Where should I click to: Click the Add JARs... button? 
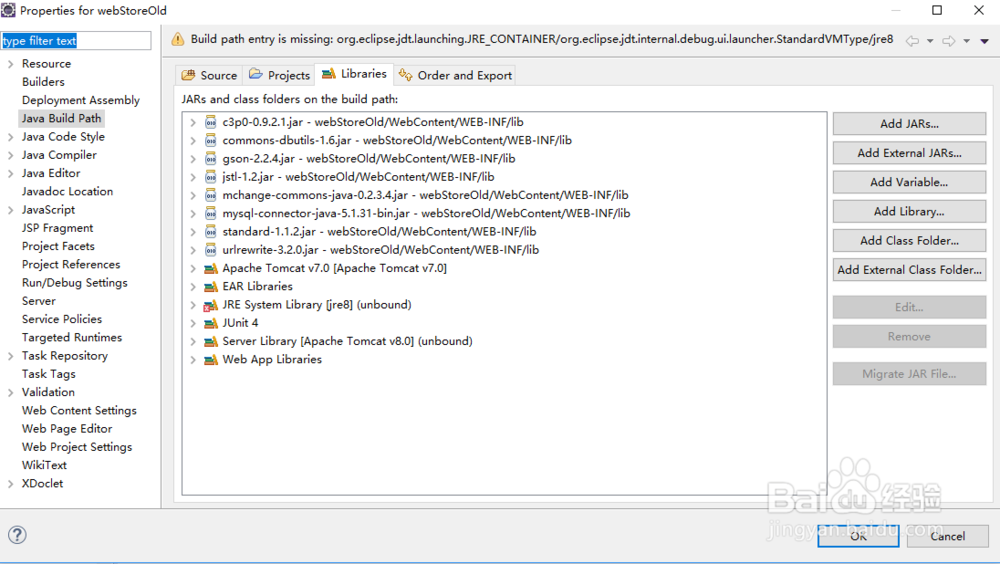tap(909, 124)
